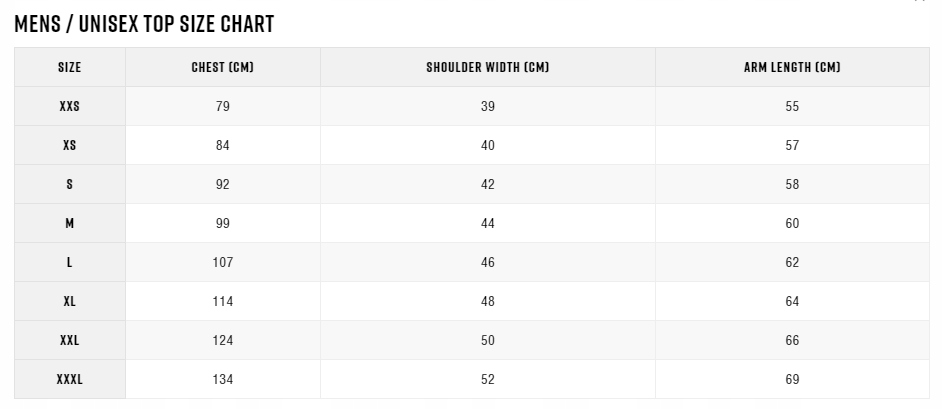
Task: Click the S size row label
Action: coord(70,185)
